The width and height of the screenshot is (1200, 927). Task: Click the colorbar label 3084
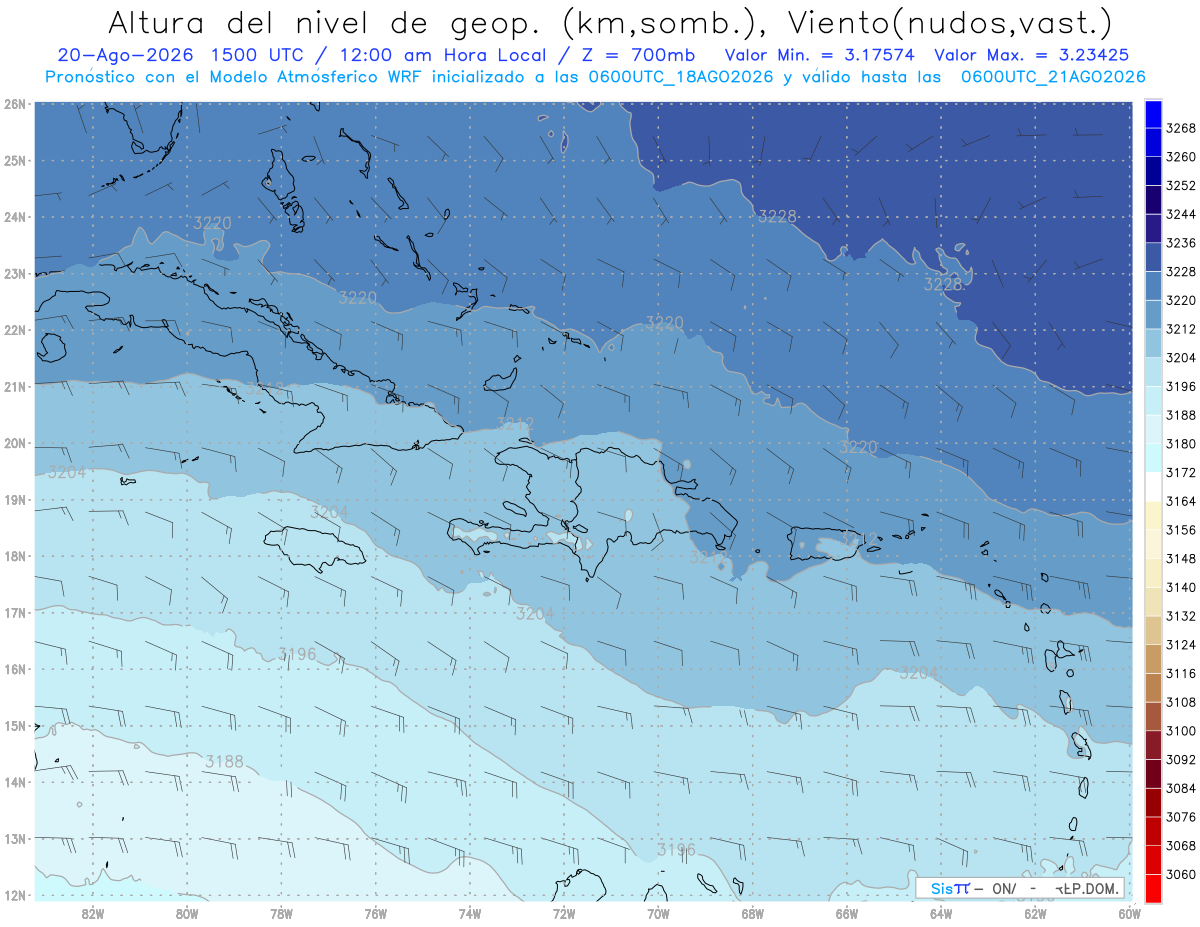(1181, 788)
